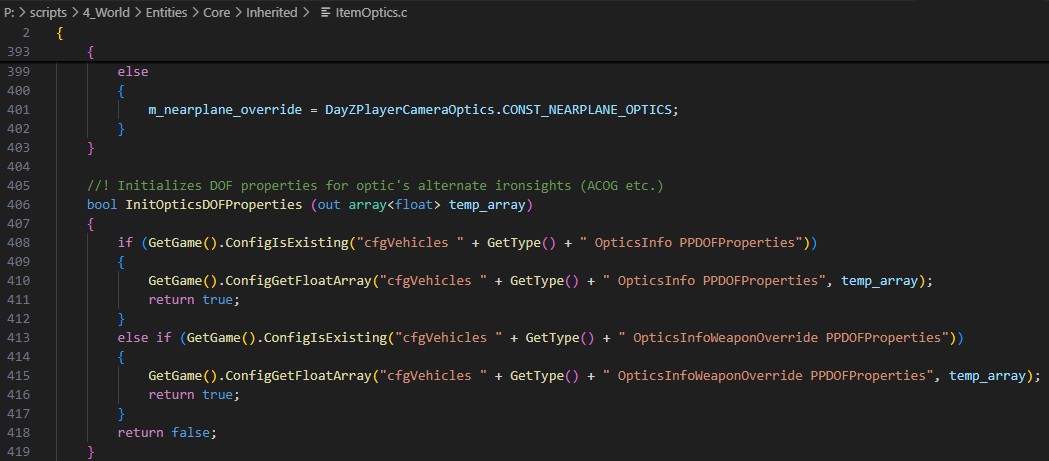
Task: Click the 'bool' return type keyword
Action: (x=102, y=205)
